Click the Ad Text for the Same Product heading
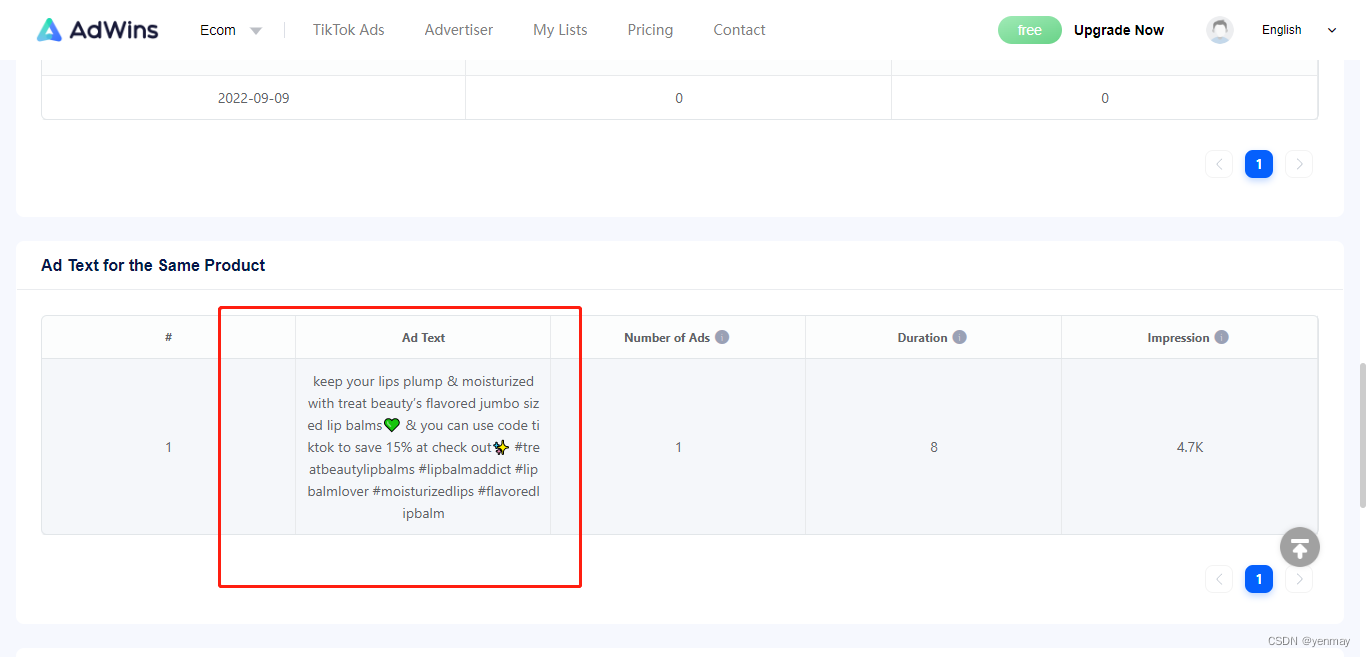 click(153, 265)
